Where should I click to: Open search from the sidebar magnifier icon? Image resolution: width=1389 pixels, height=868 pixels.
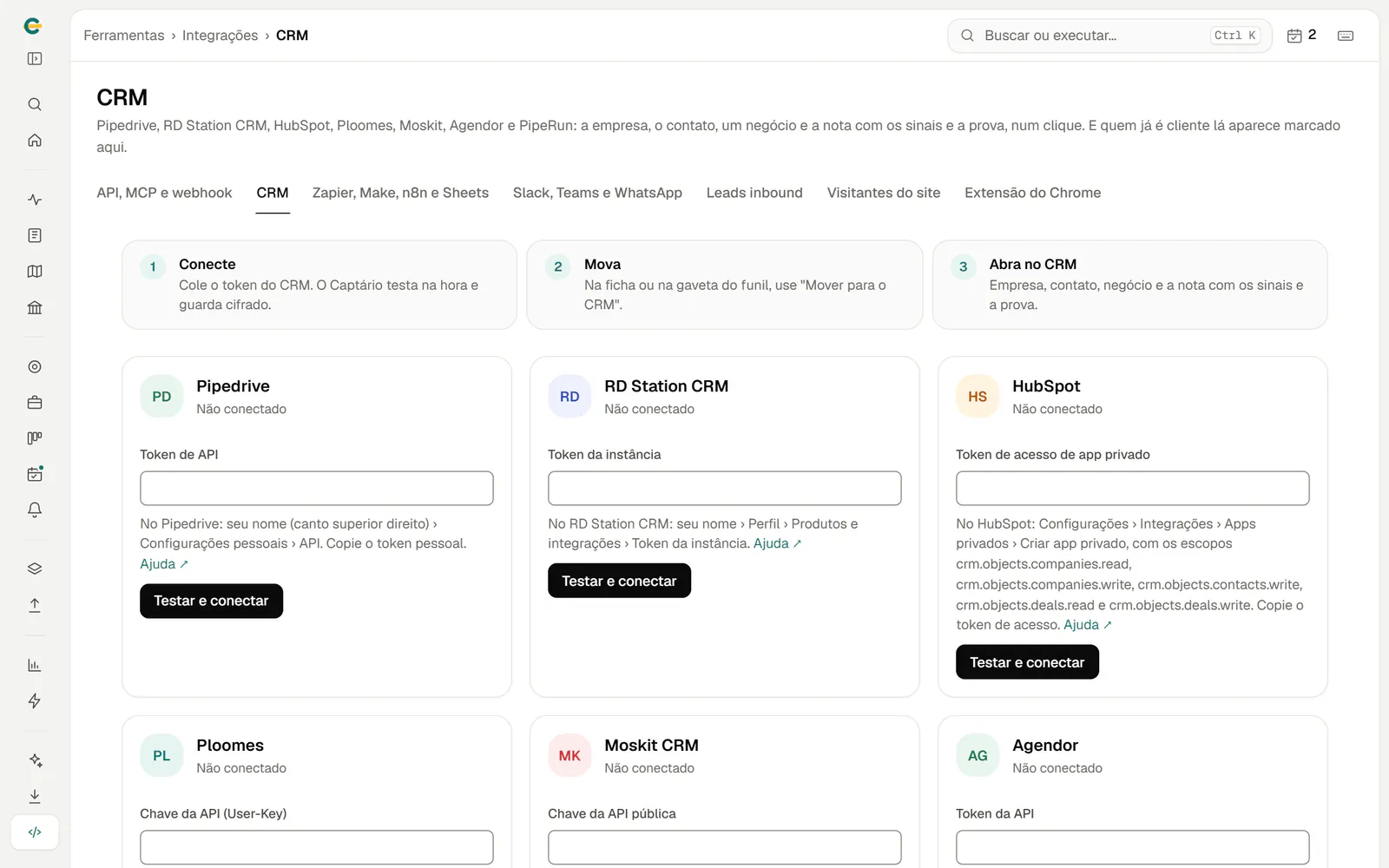pos(35,104)
